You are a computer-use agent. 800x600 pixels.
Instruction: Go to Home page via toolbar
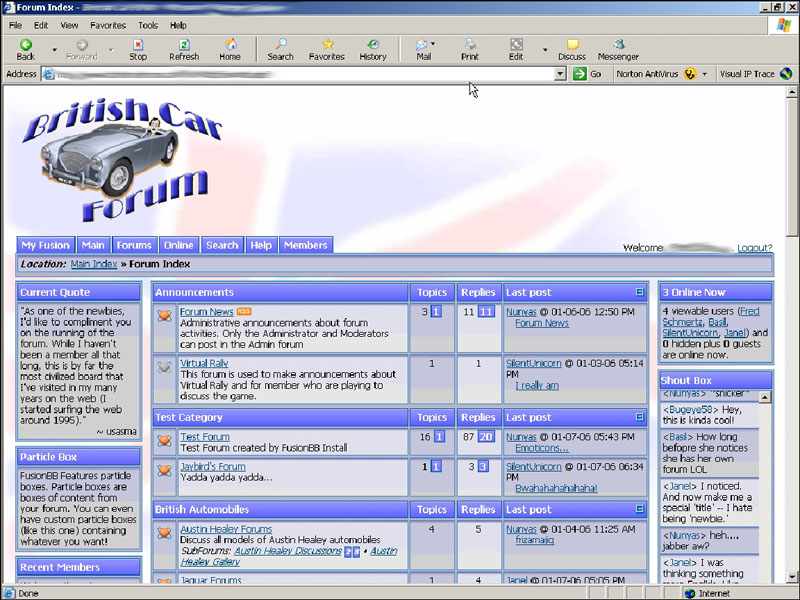point(230,49)
